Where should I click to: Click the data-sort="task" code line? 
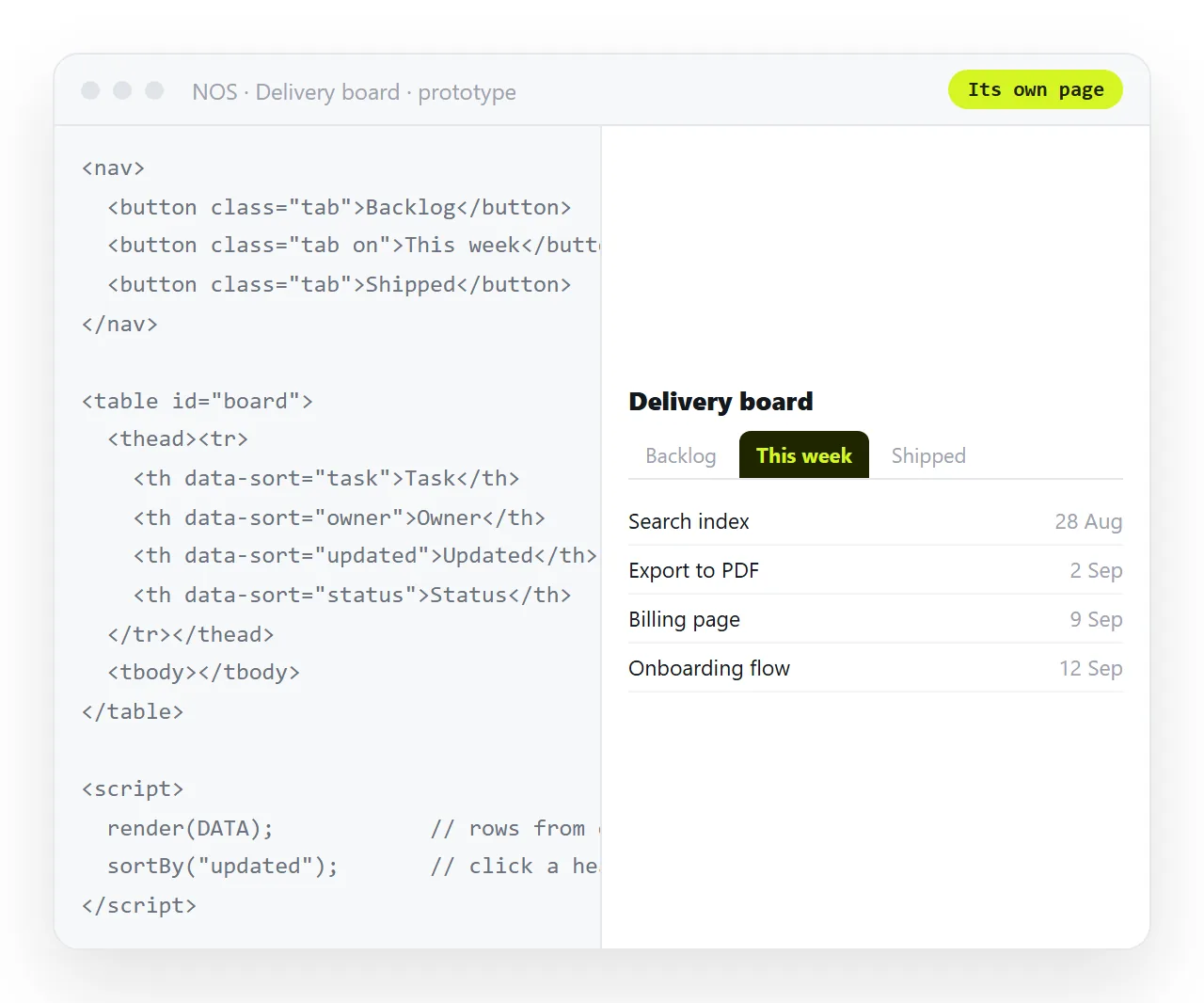326,478
